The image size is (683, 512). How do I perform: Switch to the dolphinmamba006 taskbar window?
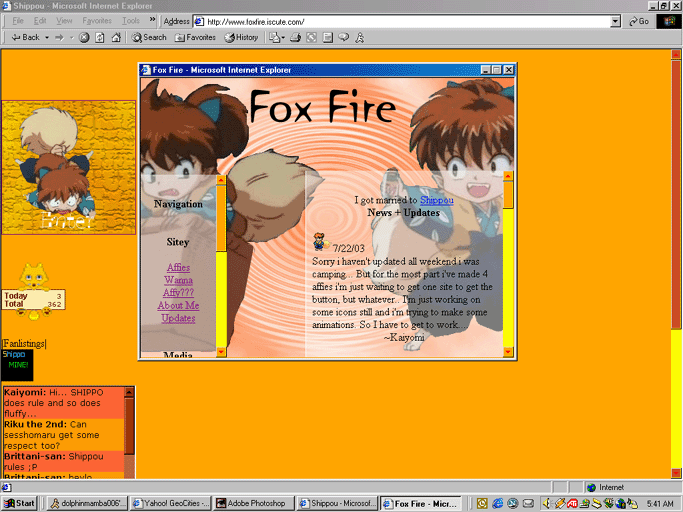click(x=87, y=504)
